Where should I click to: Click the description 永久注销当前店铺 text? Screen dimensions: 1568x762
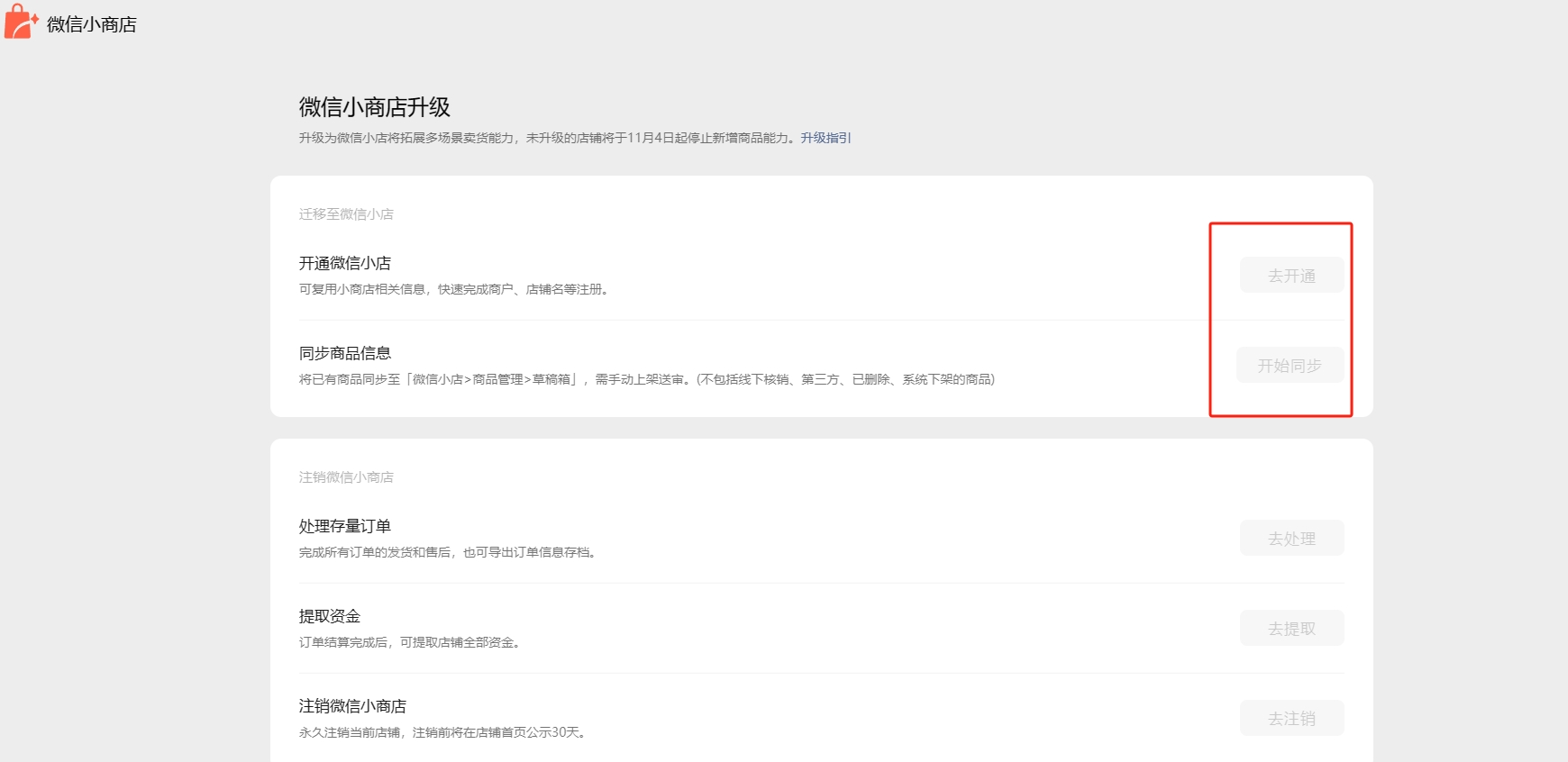point(444,732)
